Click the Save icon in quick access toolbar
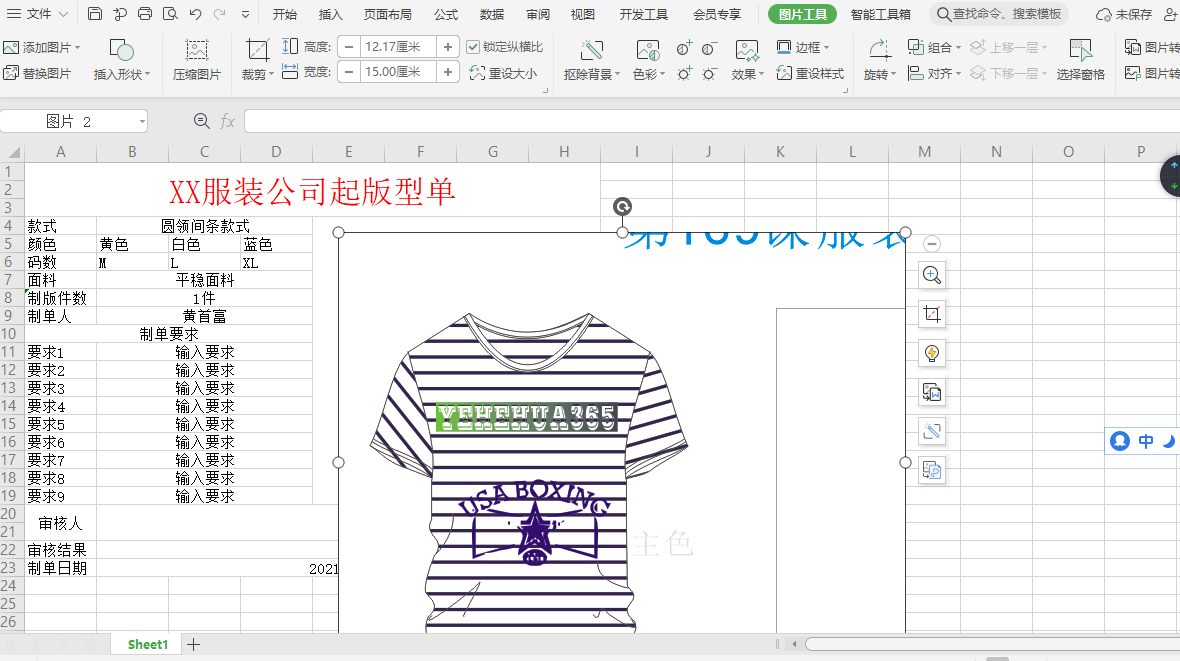Viewport: 1180px width, 661px height. (x=95, y=14)
